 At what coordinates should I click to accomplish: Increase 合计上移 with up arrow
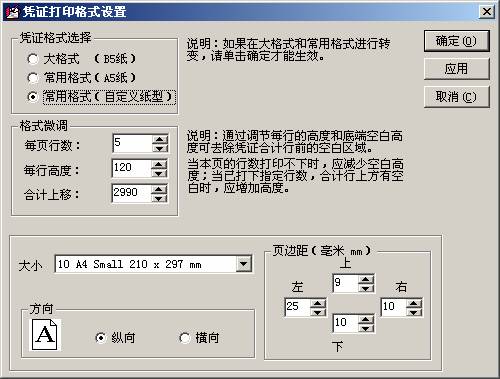click(x=159, y=189)
